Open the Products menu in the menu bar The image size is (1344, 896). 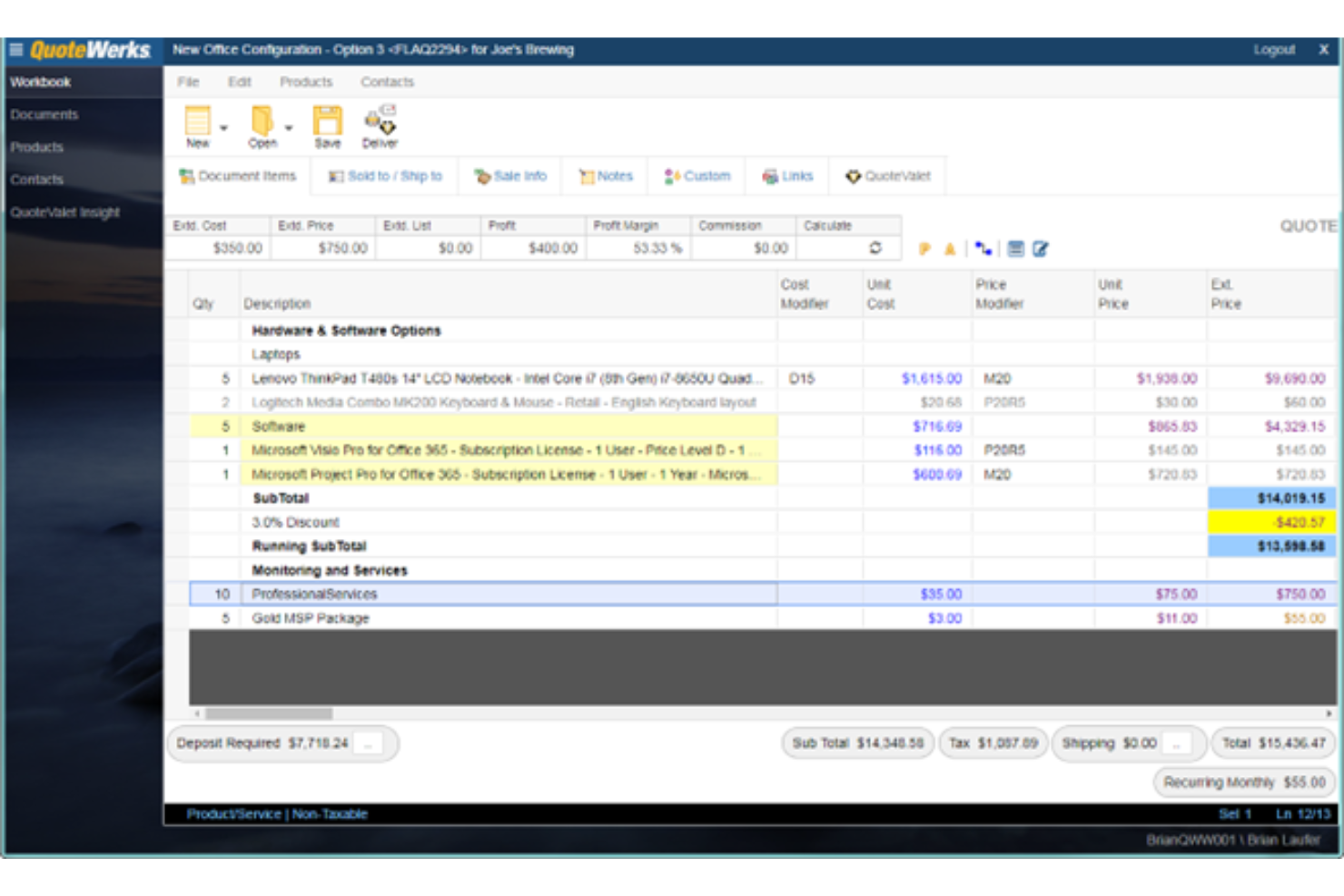tap(306, 82)
